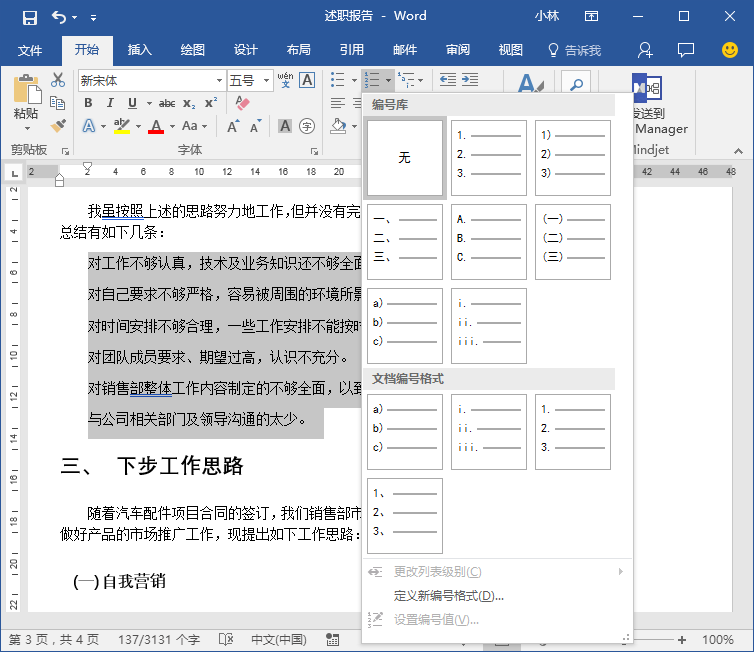Click the Cut scissors icon
This screenshot has width=754, height=652.
pos(58,80)
